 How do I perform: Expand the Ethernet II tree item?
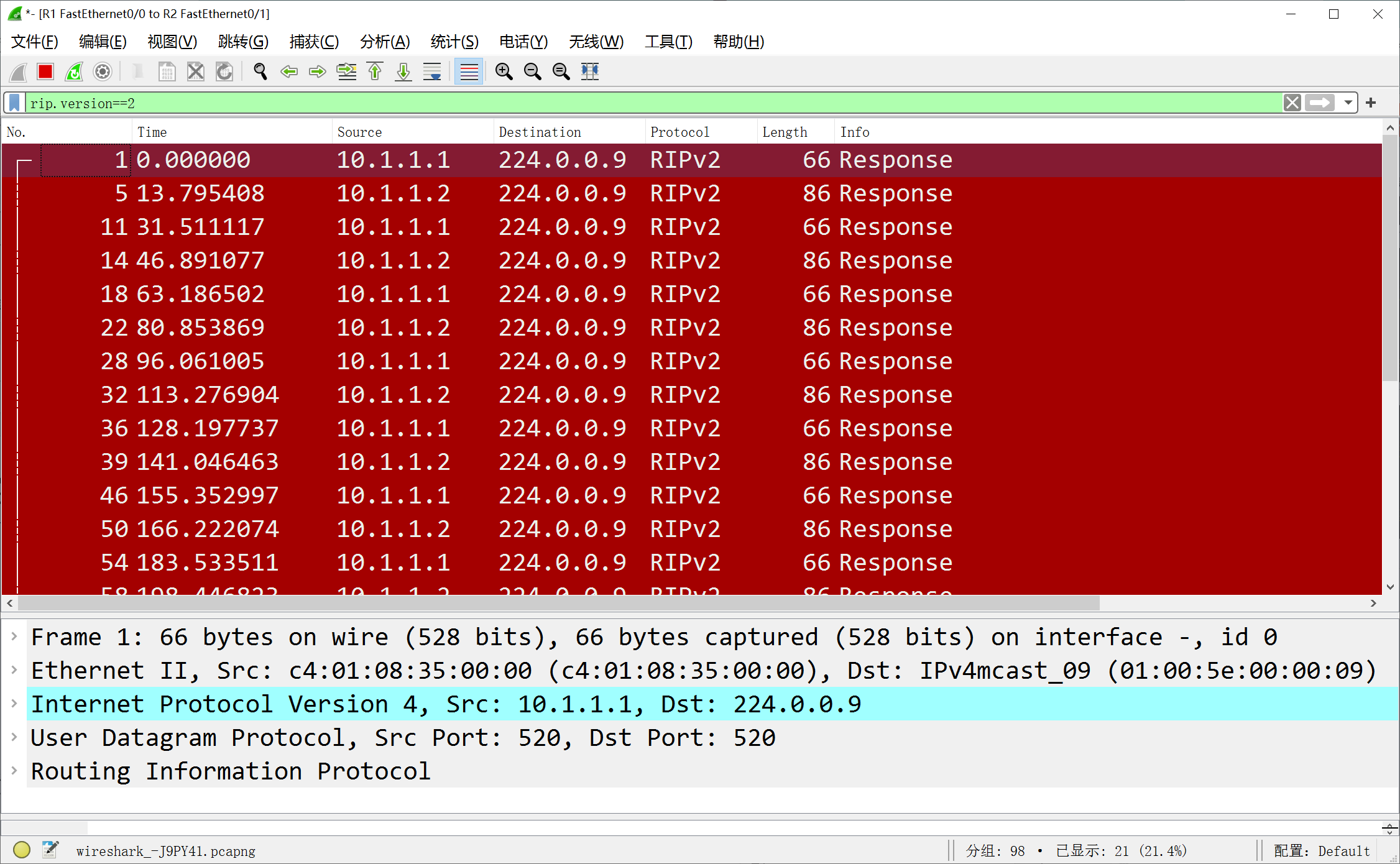15,670
